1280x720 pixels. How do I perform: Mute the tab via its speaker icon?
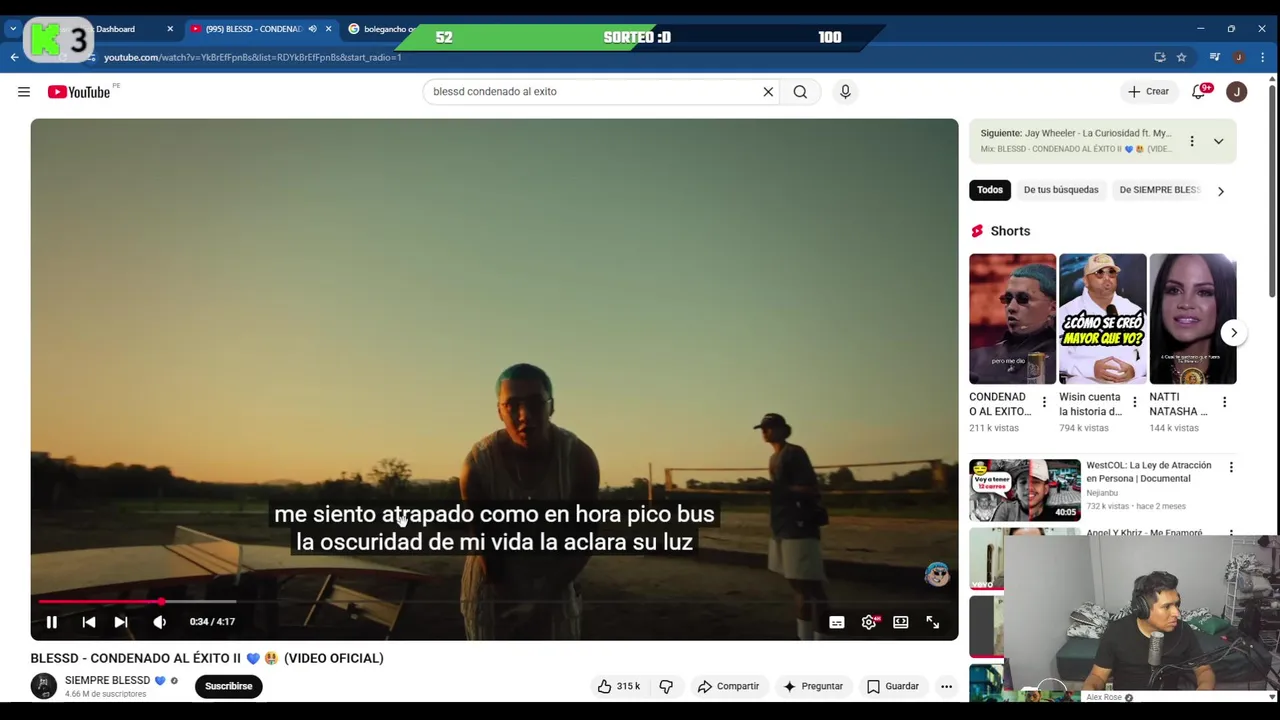coord(312,29)
